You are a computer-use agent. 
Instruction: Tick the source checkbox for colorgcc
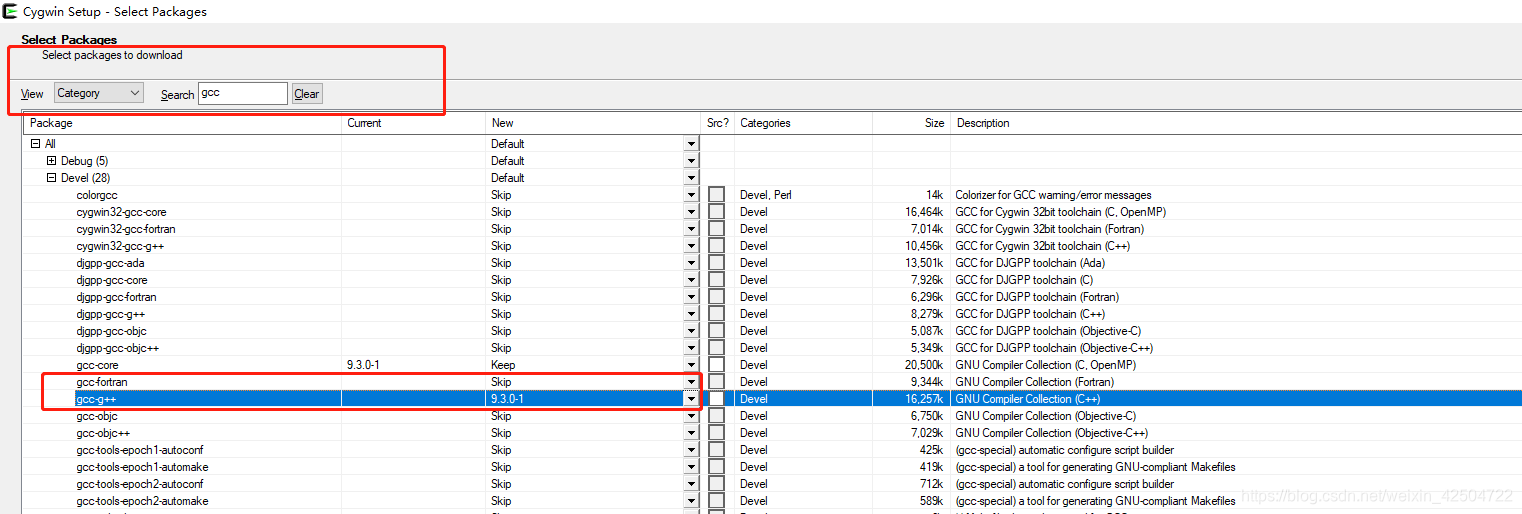[x=716, y=195]
